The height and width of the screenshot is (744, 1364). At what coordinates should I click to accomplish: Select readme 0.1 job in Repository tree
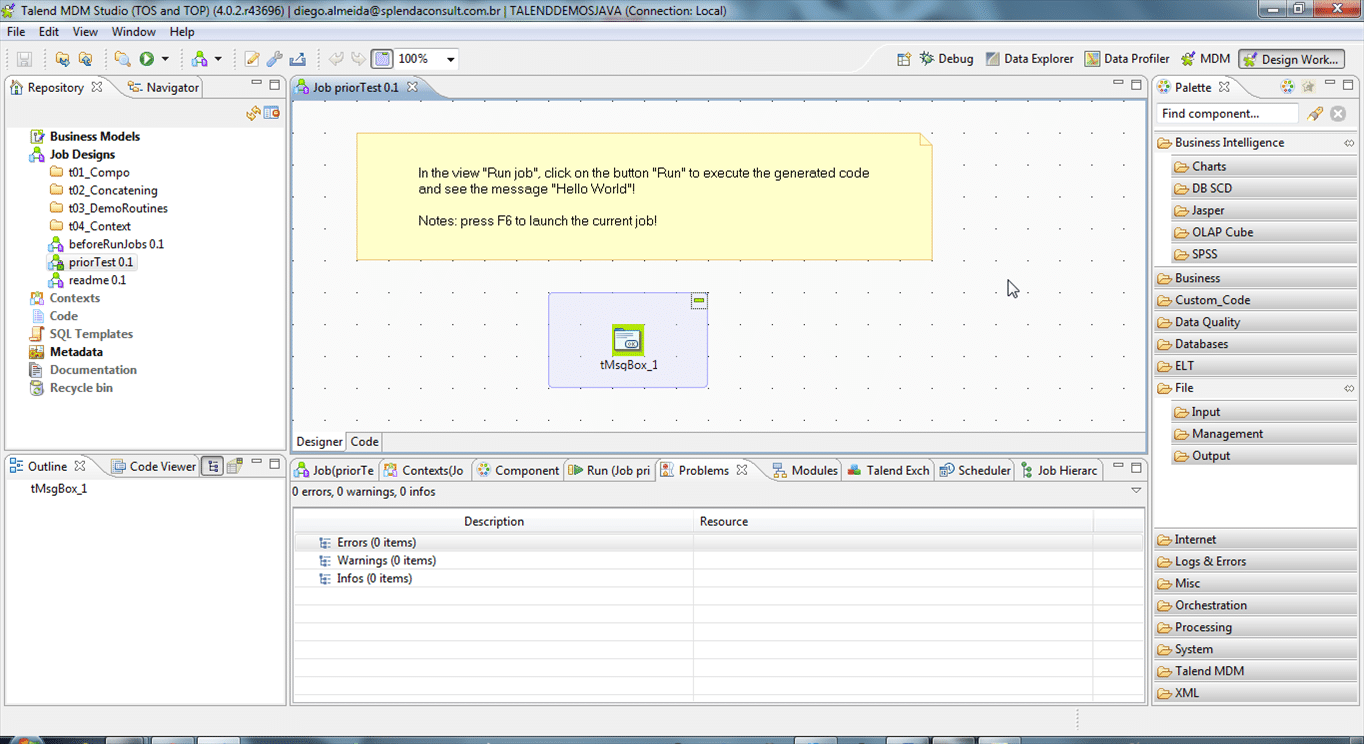(x=97, y=280)
